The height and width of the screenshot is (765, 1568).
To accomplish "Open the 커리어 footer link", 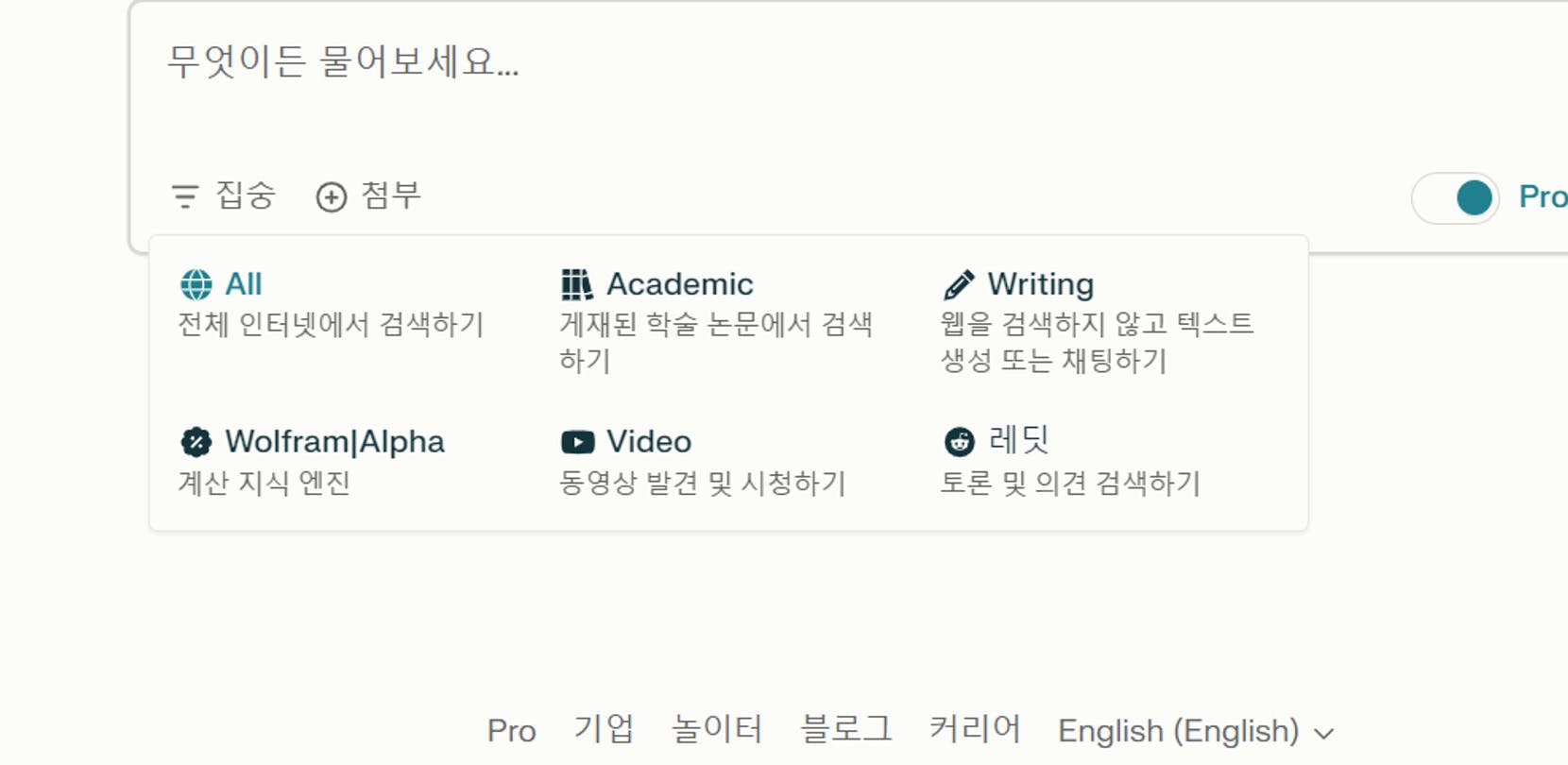I will tap(974, 730).
